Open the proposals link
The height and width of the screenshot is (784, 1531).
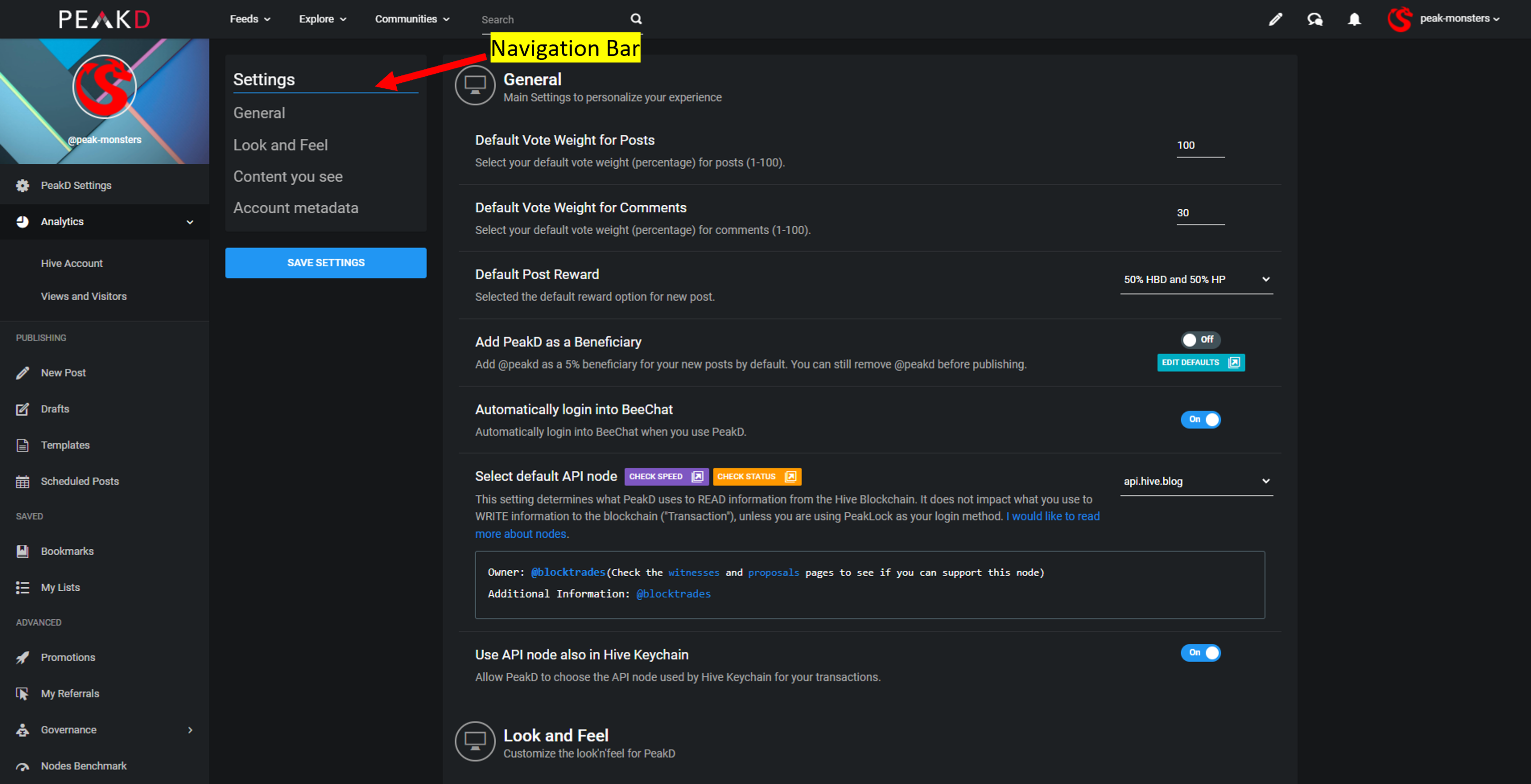[773, 573]
